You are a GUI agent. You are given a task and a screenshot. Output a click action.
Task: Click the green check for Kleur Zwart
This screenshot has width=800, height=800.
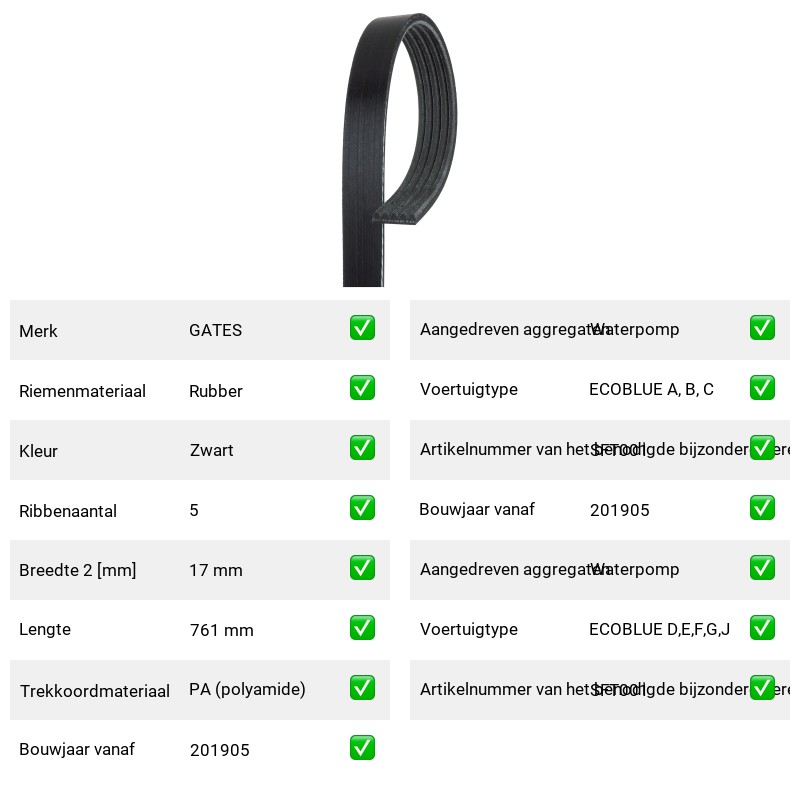pos(362,447)
